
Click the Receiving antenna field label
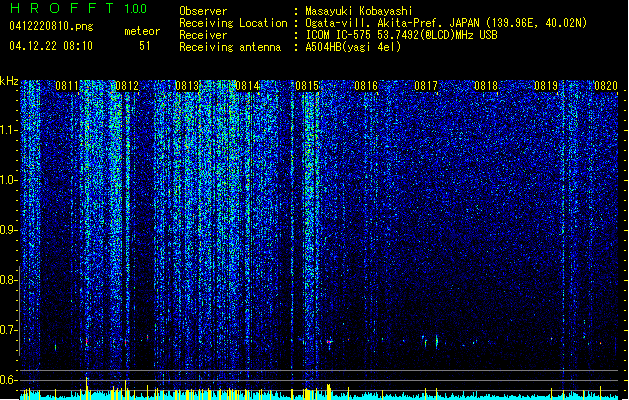[230, 47]
